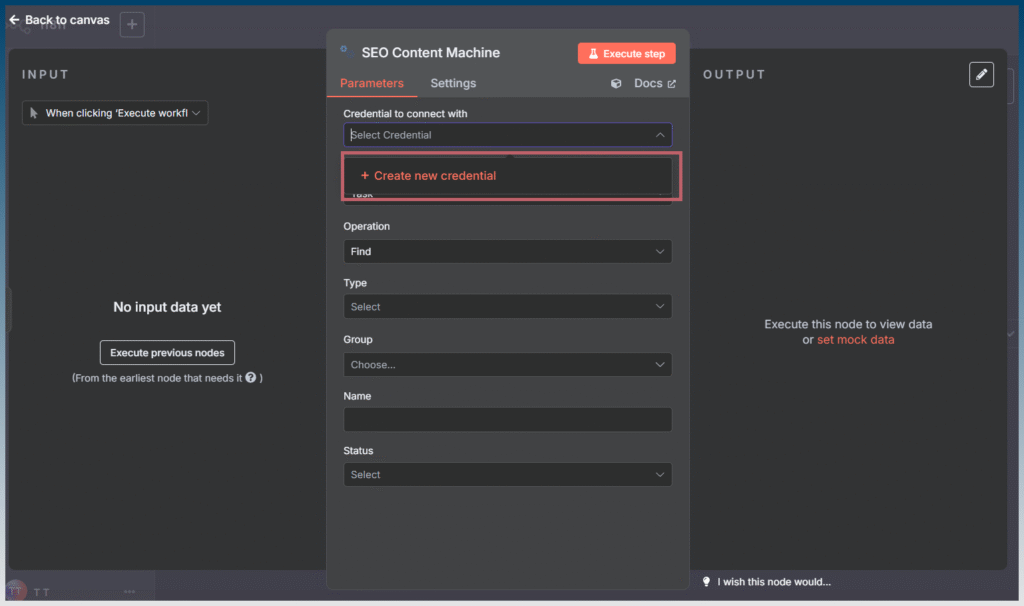Click the set mock data link
Image resolution: width=1024 pixels, height=606 pixels.
[856, 340]
